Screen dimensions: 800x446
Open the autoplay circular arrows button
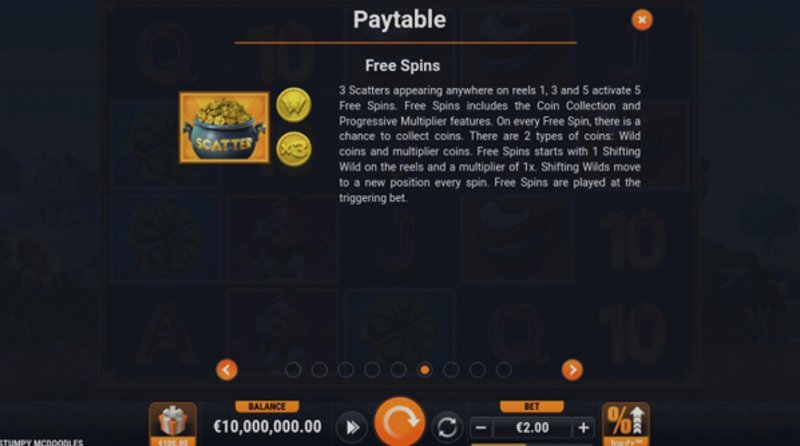[x=447, y=427]
